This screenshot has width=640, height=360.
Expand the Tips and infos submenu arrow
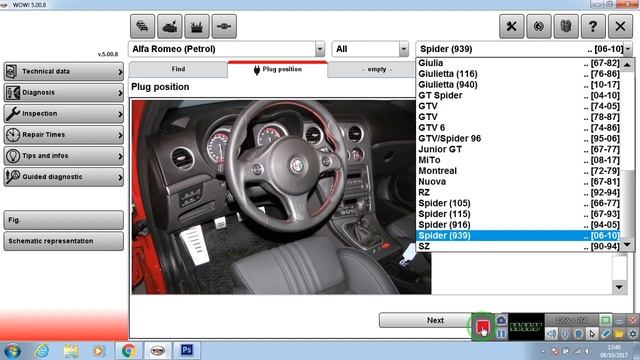point(120,156)
